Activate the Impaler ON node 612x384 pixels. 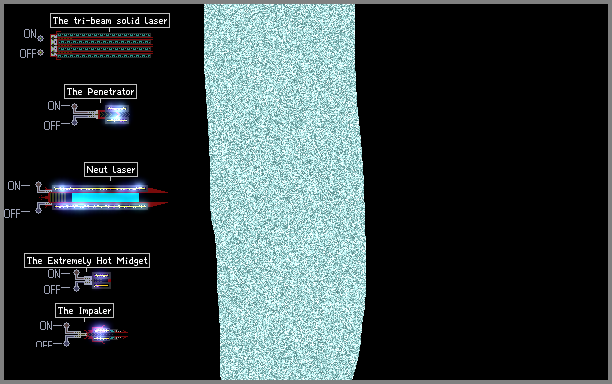(x=67, y=325)
